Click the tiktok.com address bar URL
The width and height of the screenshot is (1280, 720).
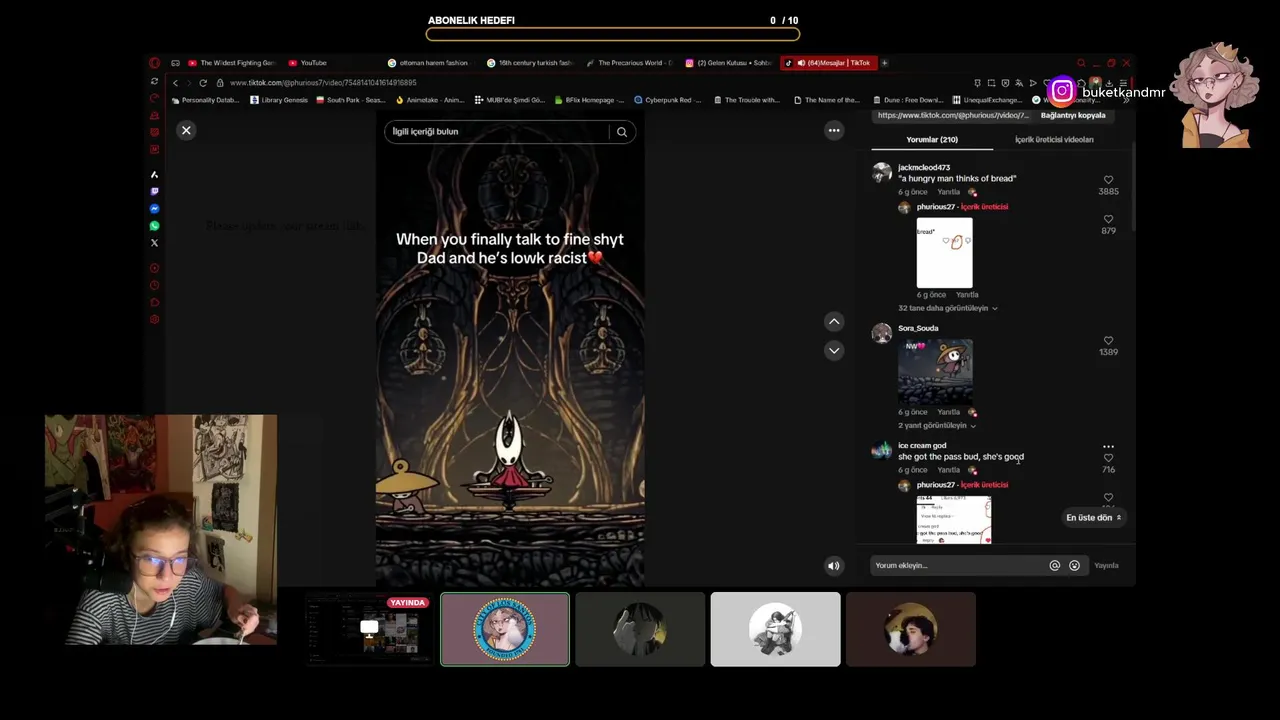click(x=323, y=83)
